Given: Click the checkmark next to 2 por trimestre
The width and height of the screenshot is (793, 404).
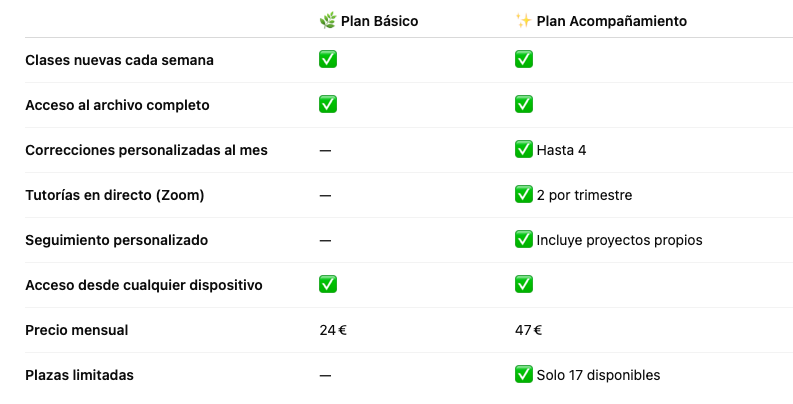Looking at the screenshot, I should tap(523, 195).
